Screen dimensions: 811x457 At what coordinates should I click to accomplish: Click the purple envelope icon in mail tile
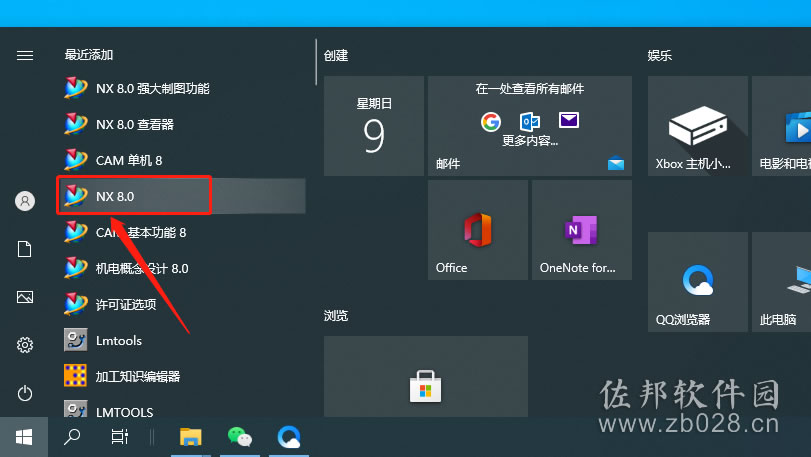(x=569, y=120)
